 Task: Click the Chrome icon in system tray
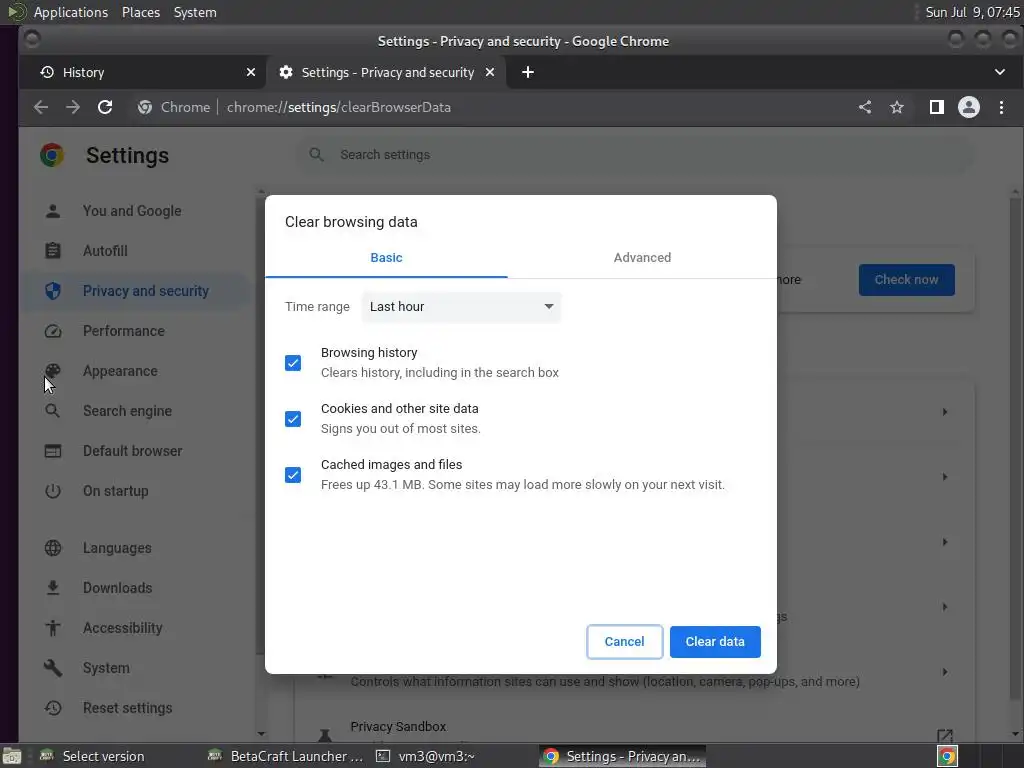pyautogui.click(x=946, y=756)
